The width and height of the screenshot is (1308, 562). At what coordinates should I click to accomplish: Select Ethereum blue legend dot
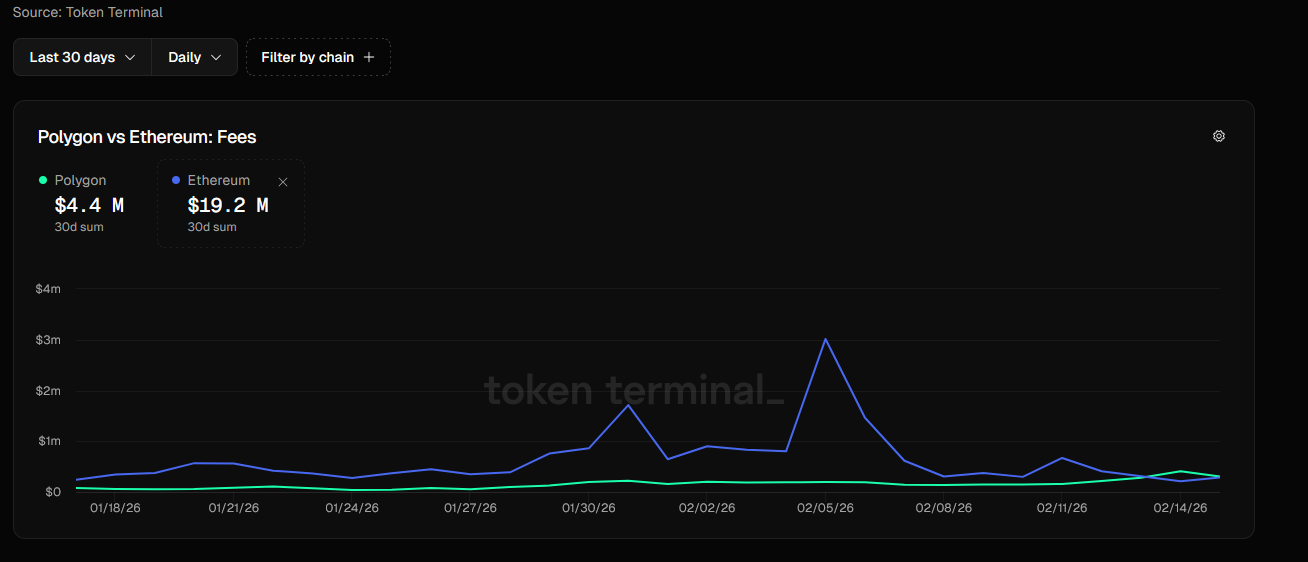tap(176, 180)
